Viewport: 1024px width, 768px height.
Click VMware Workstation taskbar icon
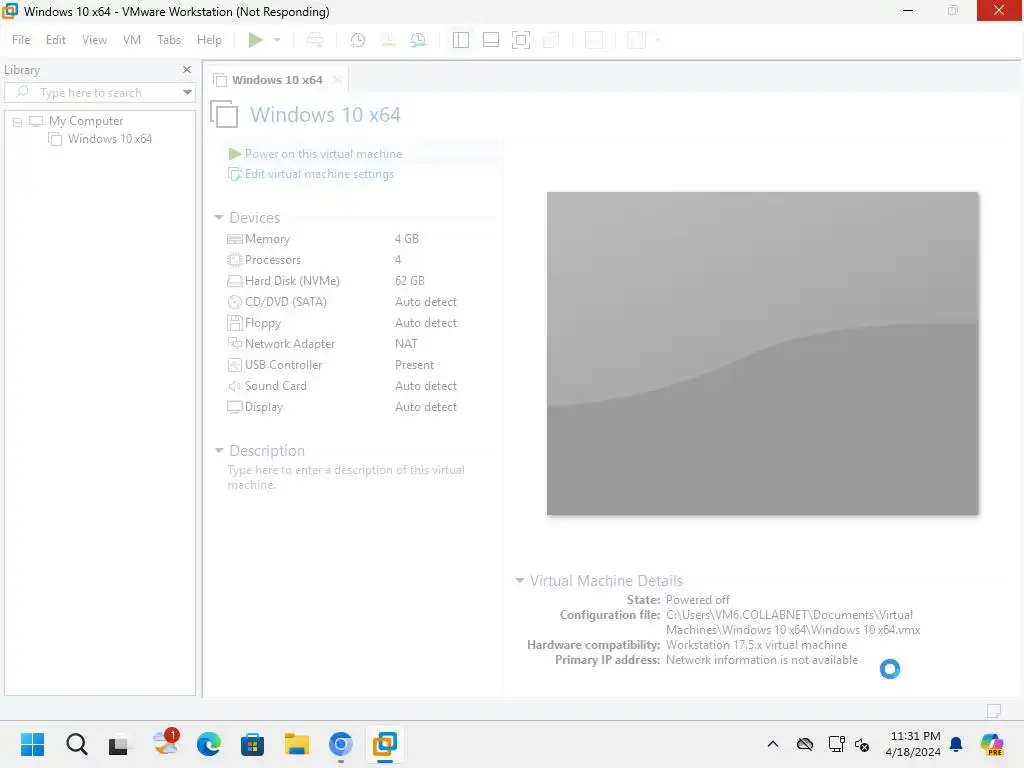click(385, 744)
